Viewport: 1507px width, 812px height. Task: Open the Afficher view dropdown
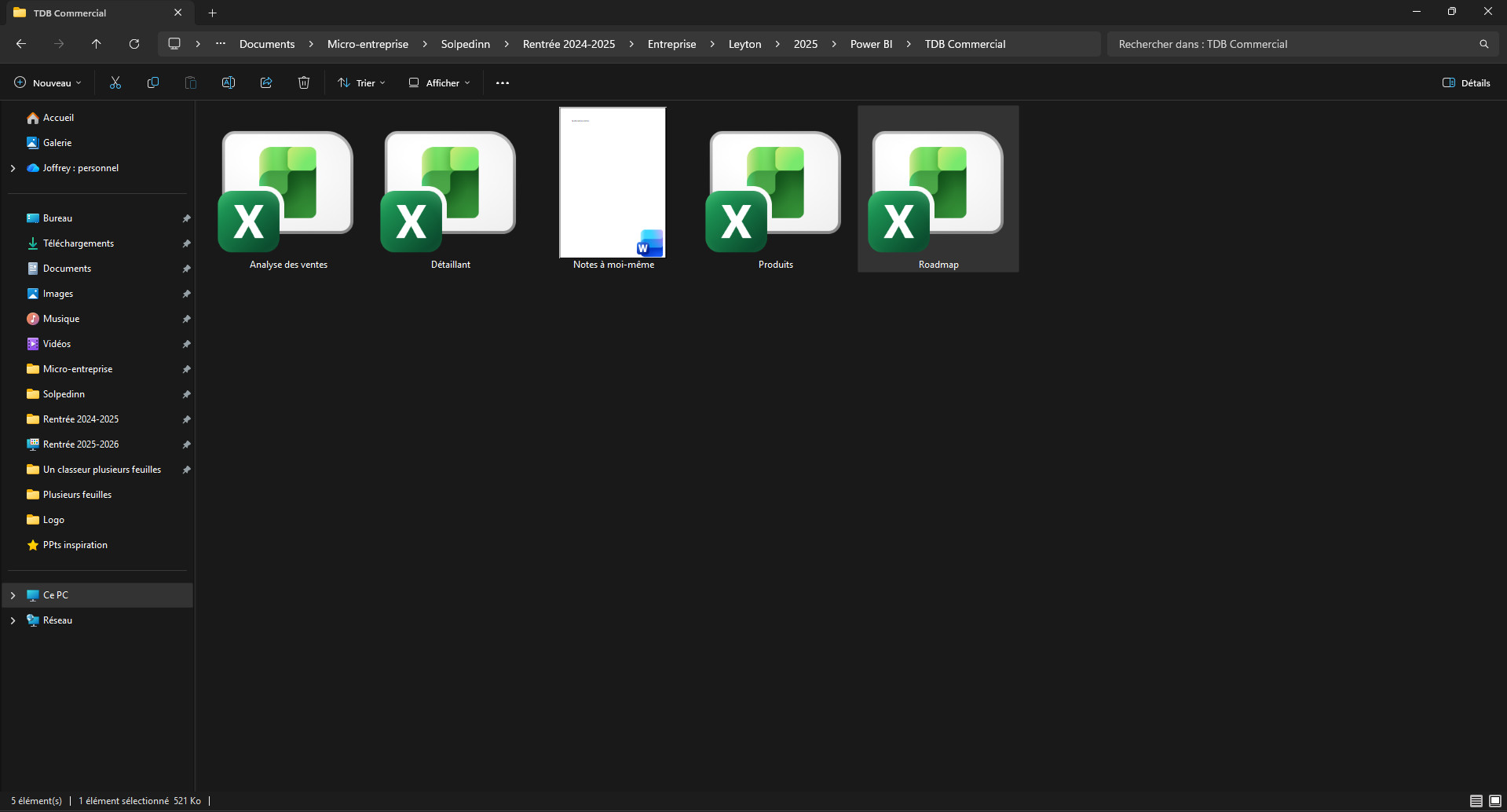point(440,83)
